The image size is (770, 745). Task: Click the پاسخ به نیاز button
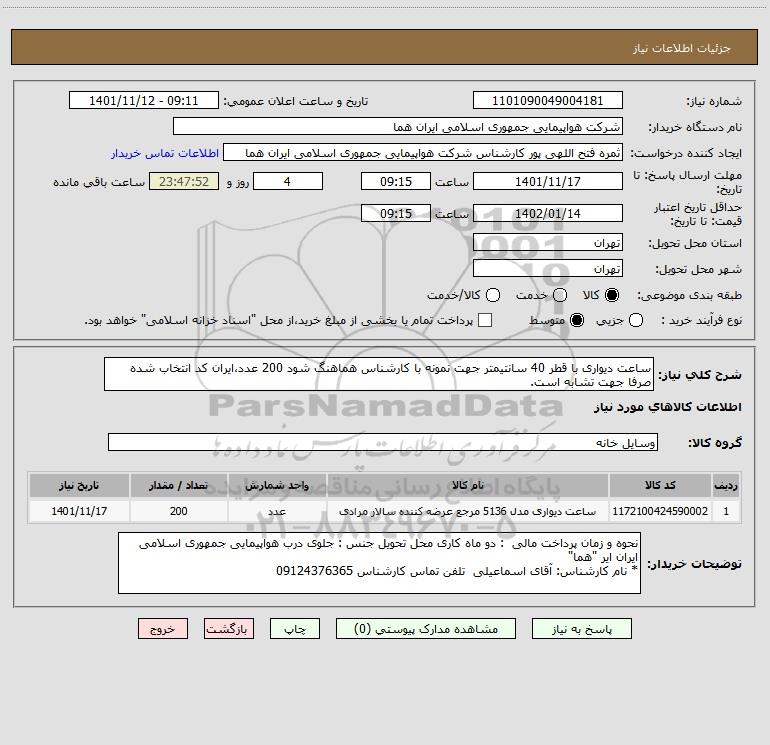click(582, 629)
